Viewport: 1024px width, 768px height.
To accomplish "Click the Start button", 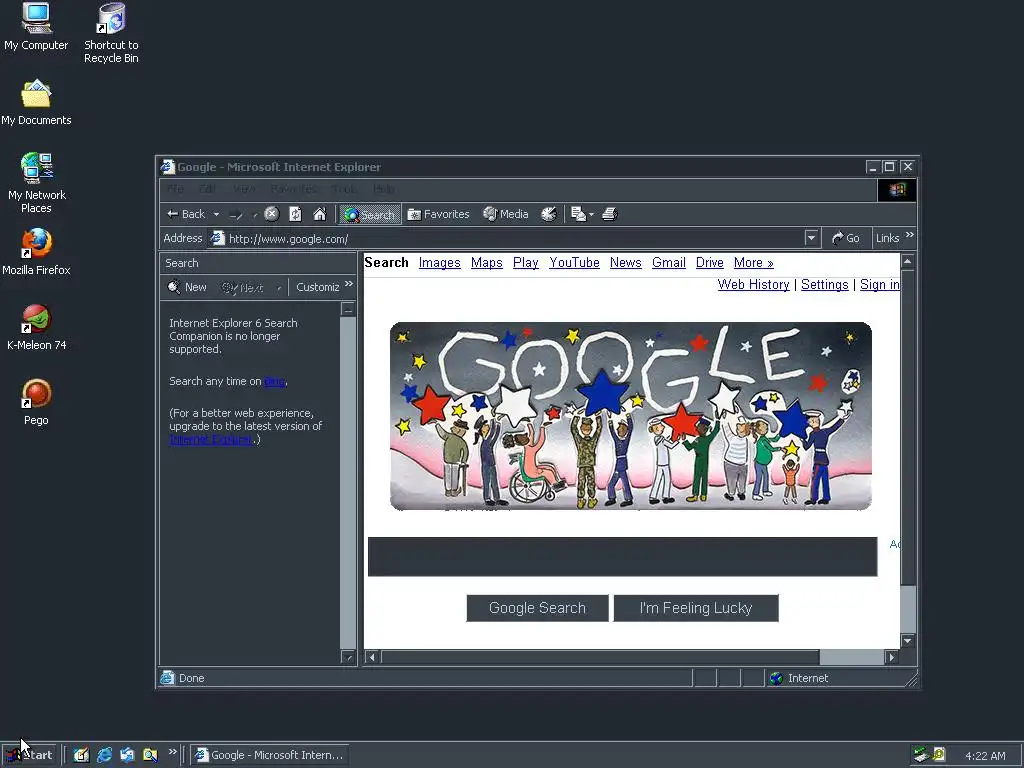I will [30, 755].
